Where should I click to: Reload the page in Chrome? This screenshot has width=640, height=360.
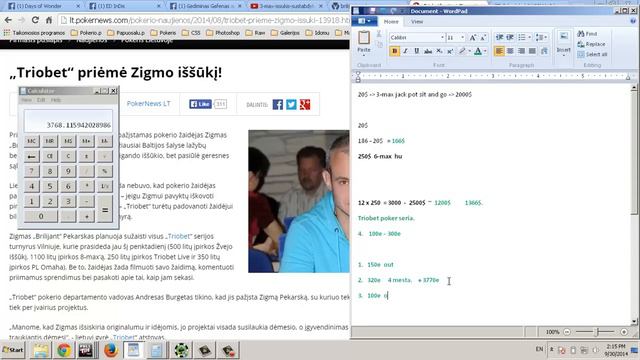coord(35,20)
